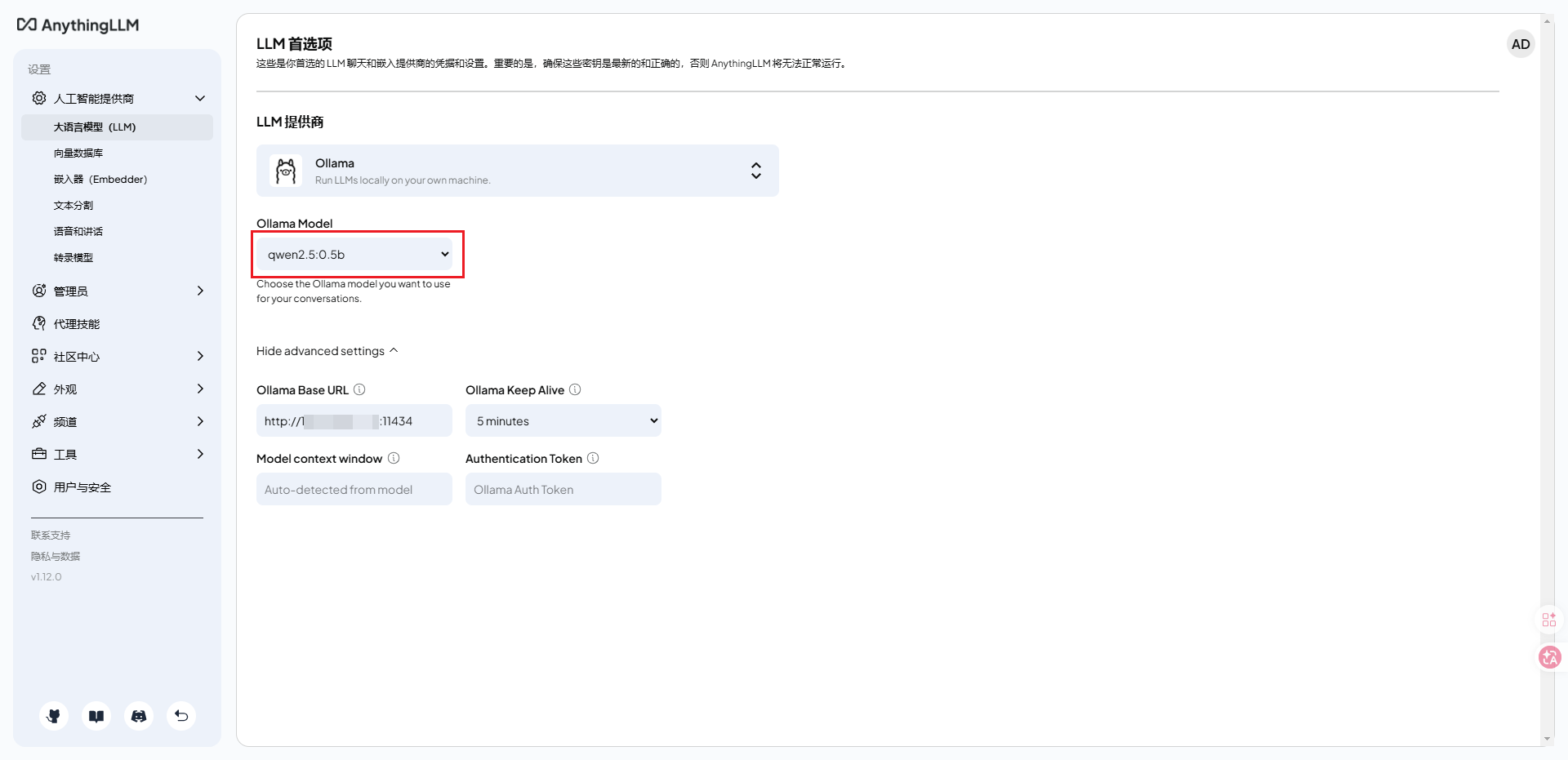This screenshot has width=1568, height=760.
Task: Click the back arrow icon
Action: coord(181,716)
